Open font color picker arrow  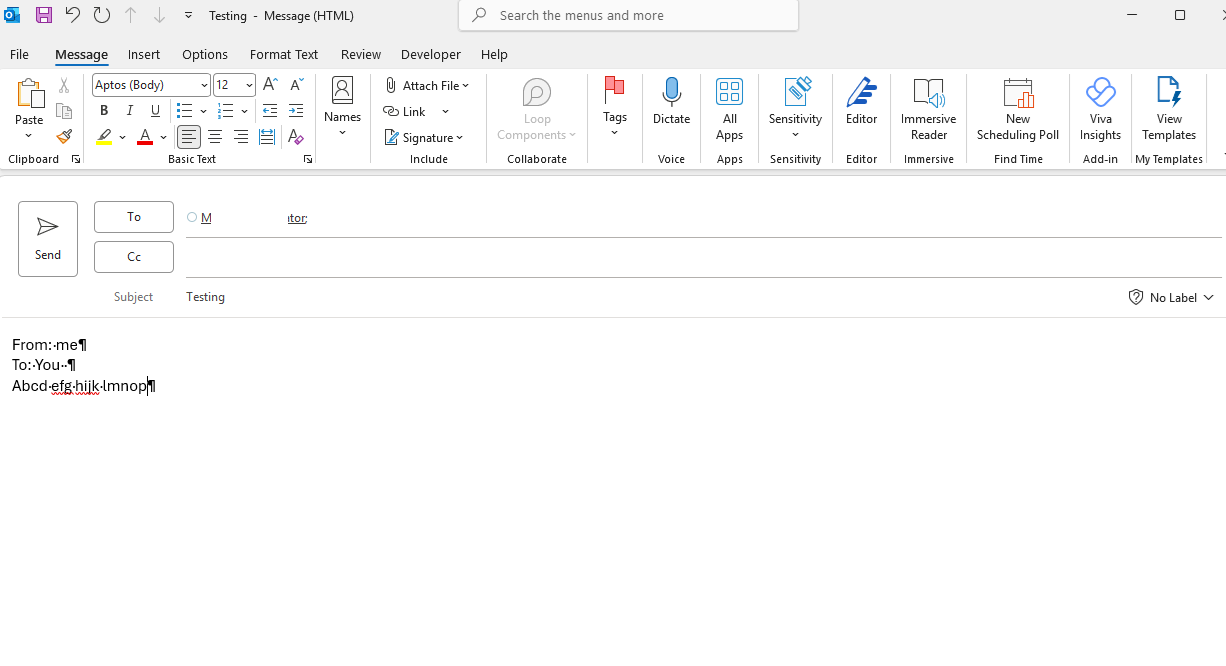(163, 137)
